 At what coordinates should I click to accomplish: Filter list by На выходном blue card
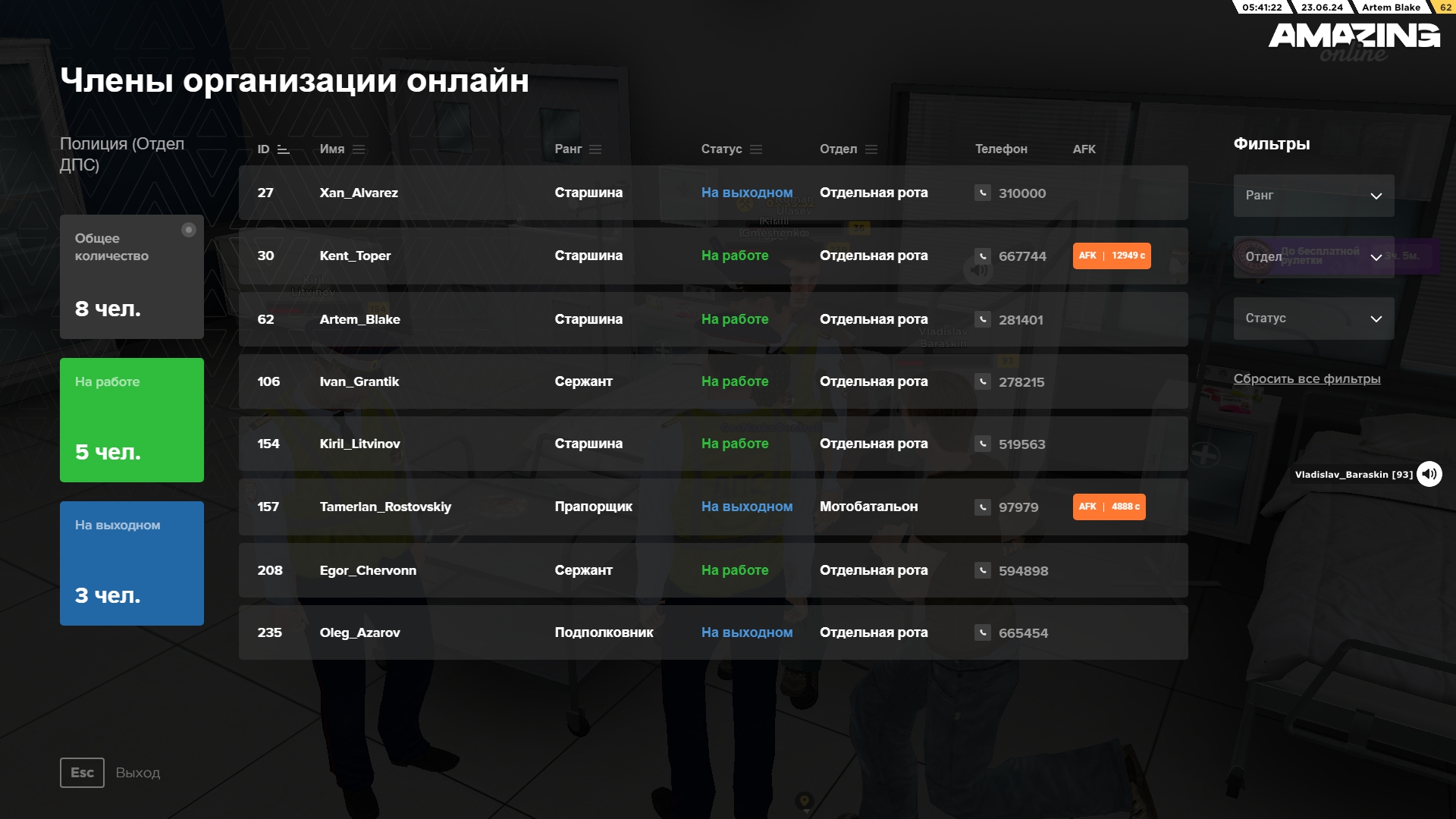point(132,563)
